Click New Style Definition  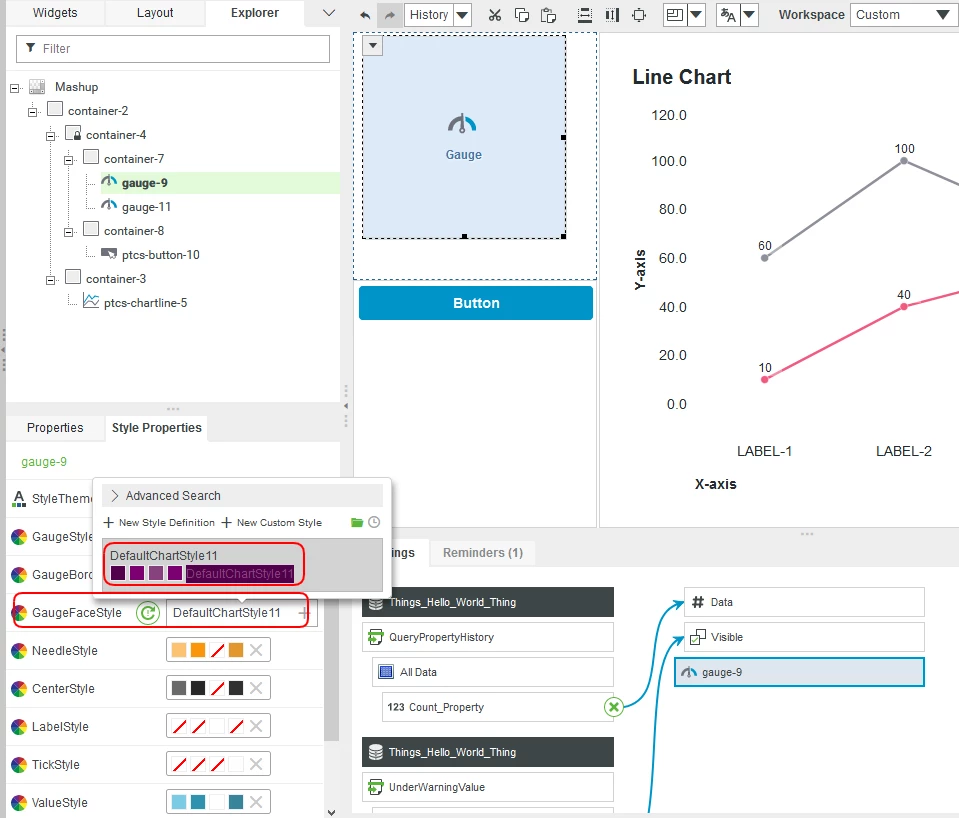[160, 522]
